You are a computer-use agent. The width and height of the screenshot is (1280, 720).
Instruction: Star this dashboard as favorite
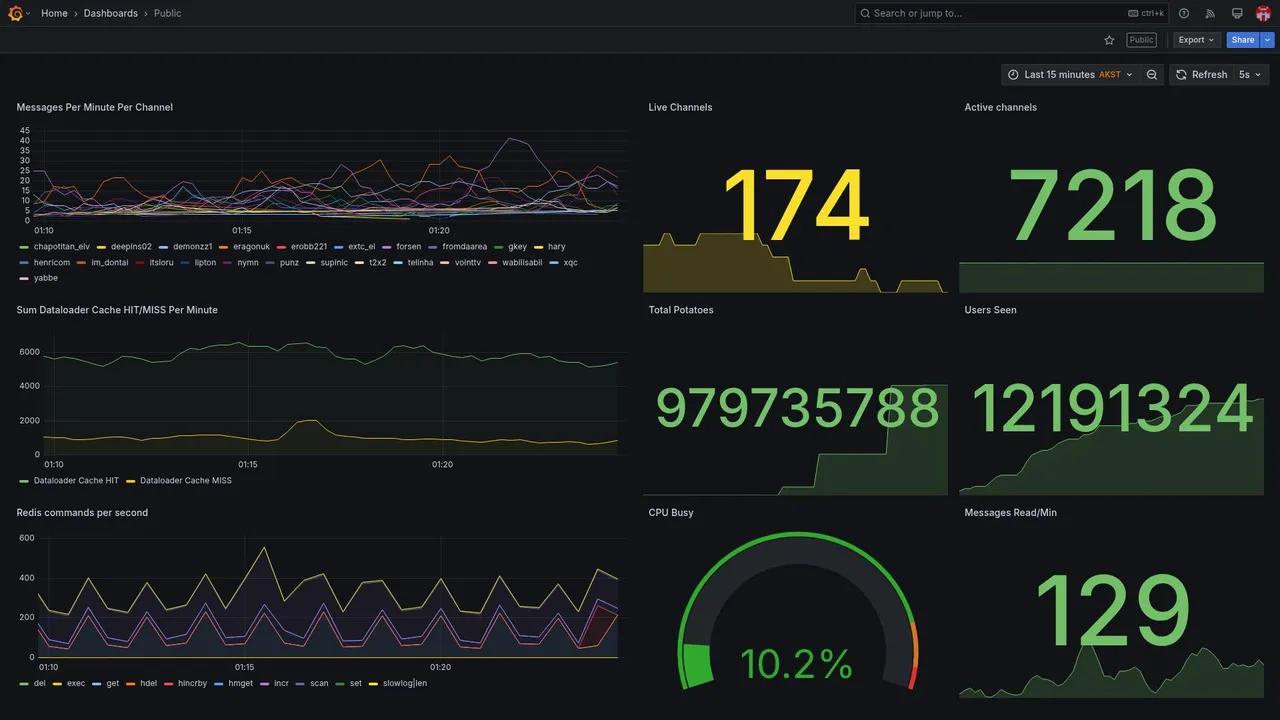coord(1109,40)
